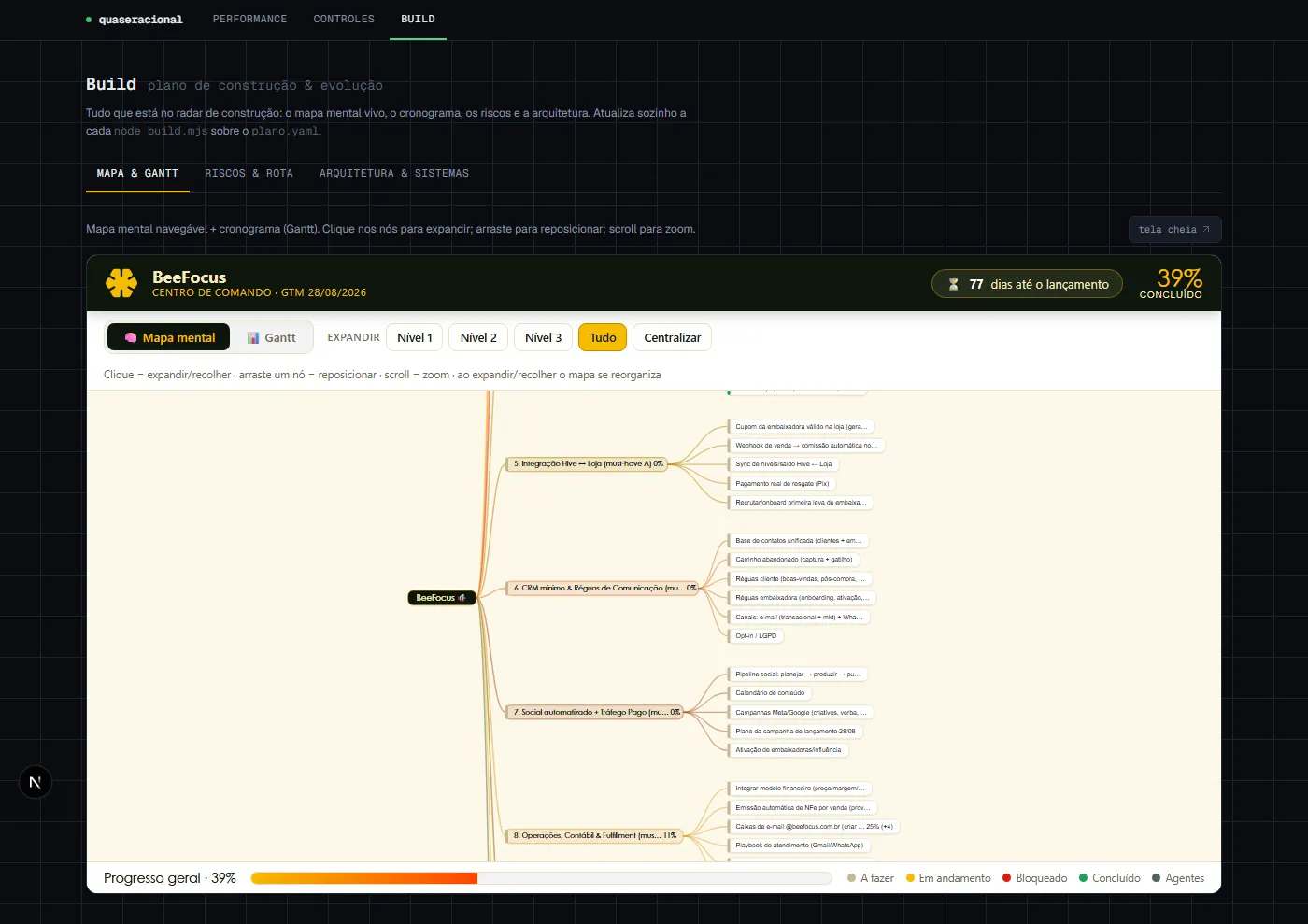Click the Agentes legend dot
The width and height of the screenshot is (1308, 924).
point(1156,878)
